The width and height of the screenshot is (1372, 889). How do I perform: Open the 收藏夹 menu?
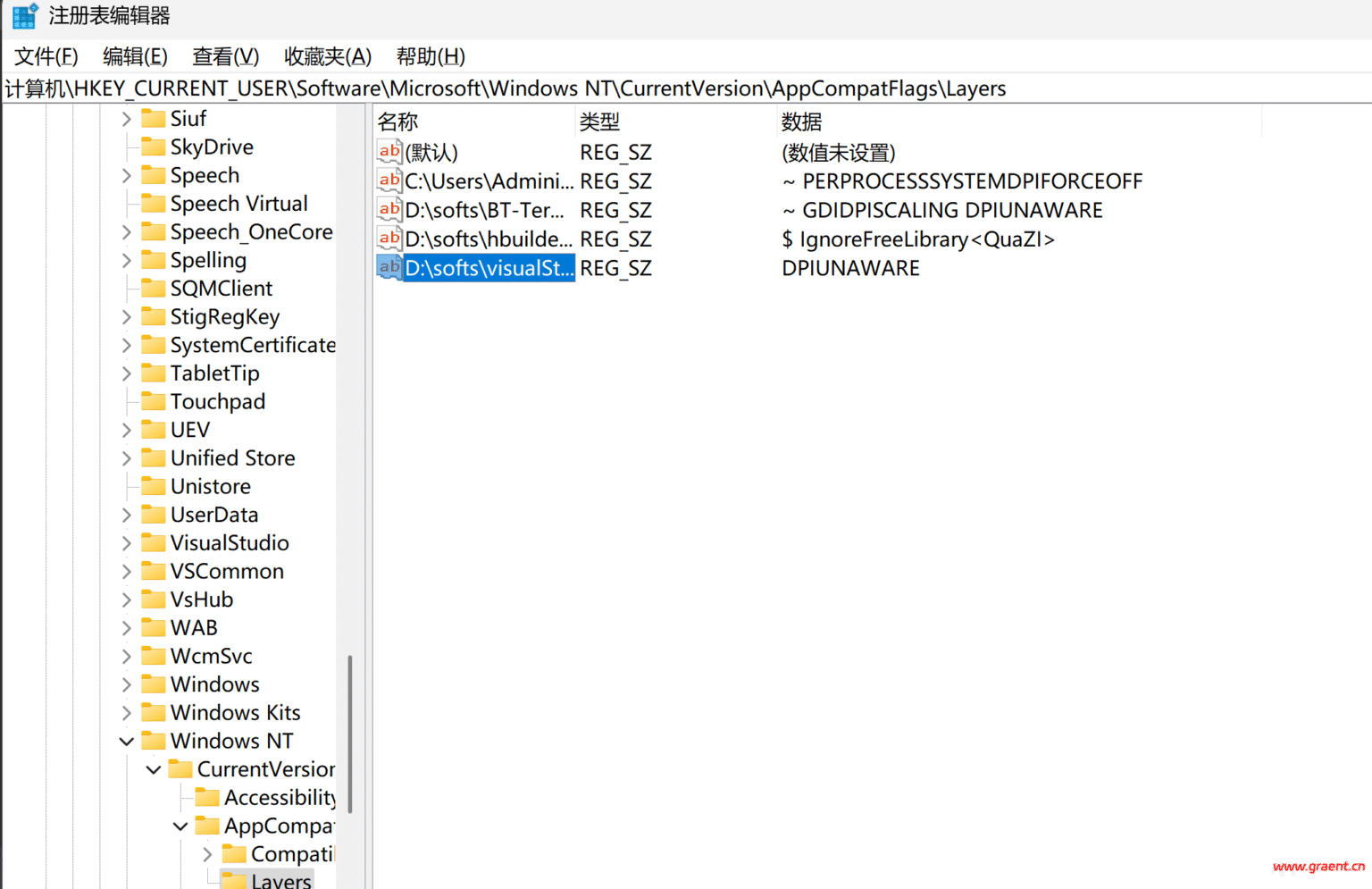coord(327,56)
